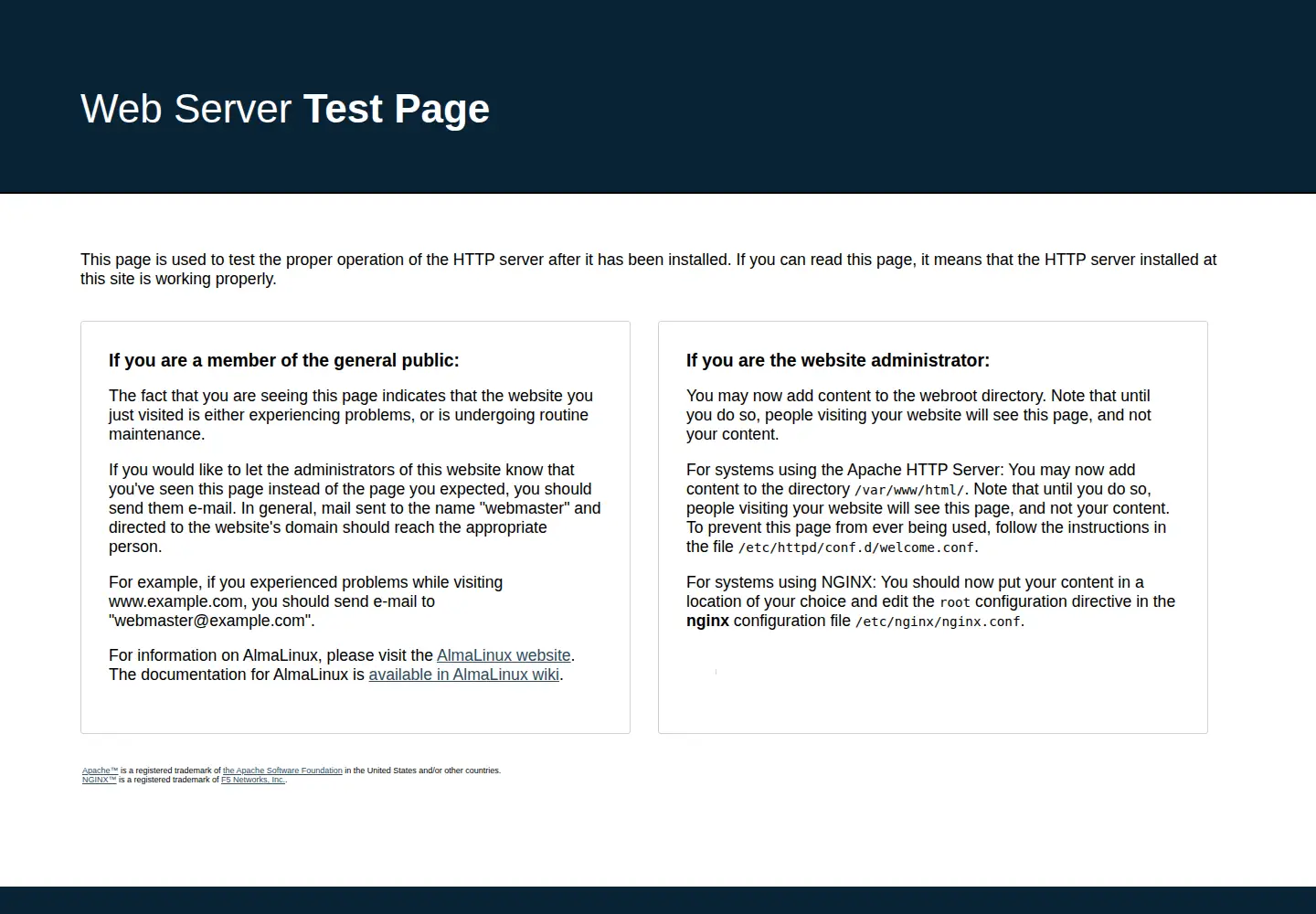1316x914 pixels.
Task: Select the "If you are a member of the general public:" heading
Action: coord(284,360)
